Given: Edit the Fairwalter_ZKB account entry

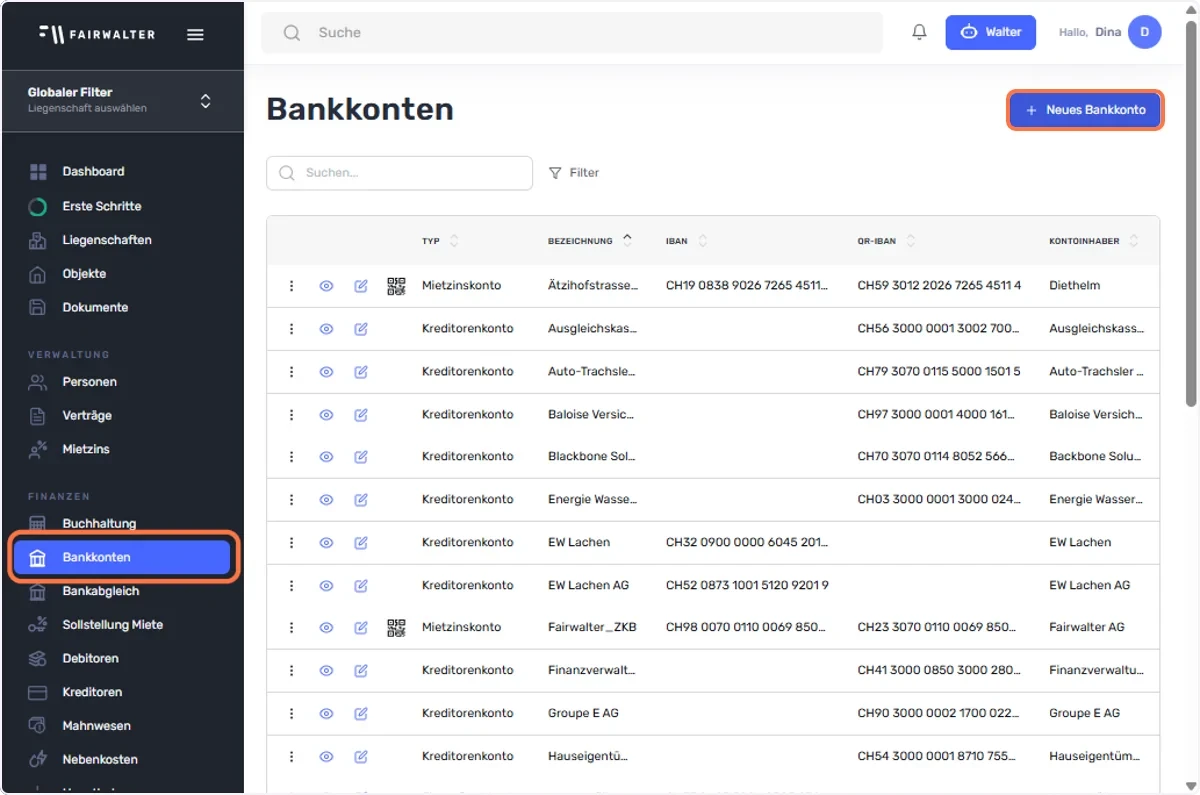Looking at the screenshot, I should [x=361, y=628].
